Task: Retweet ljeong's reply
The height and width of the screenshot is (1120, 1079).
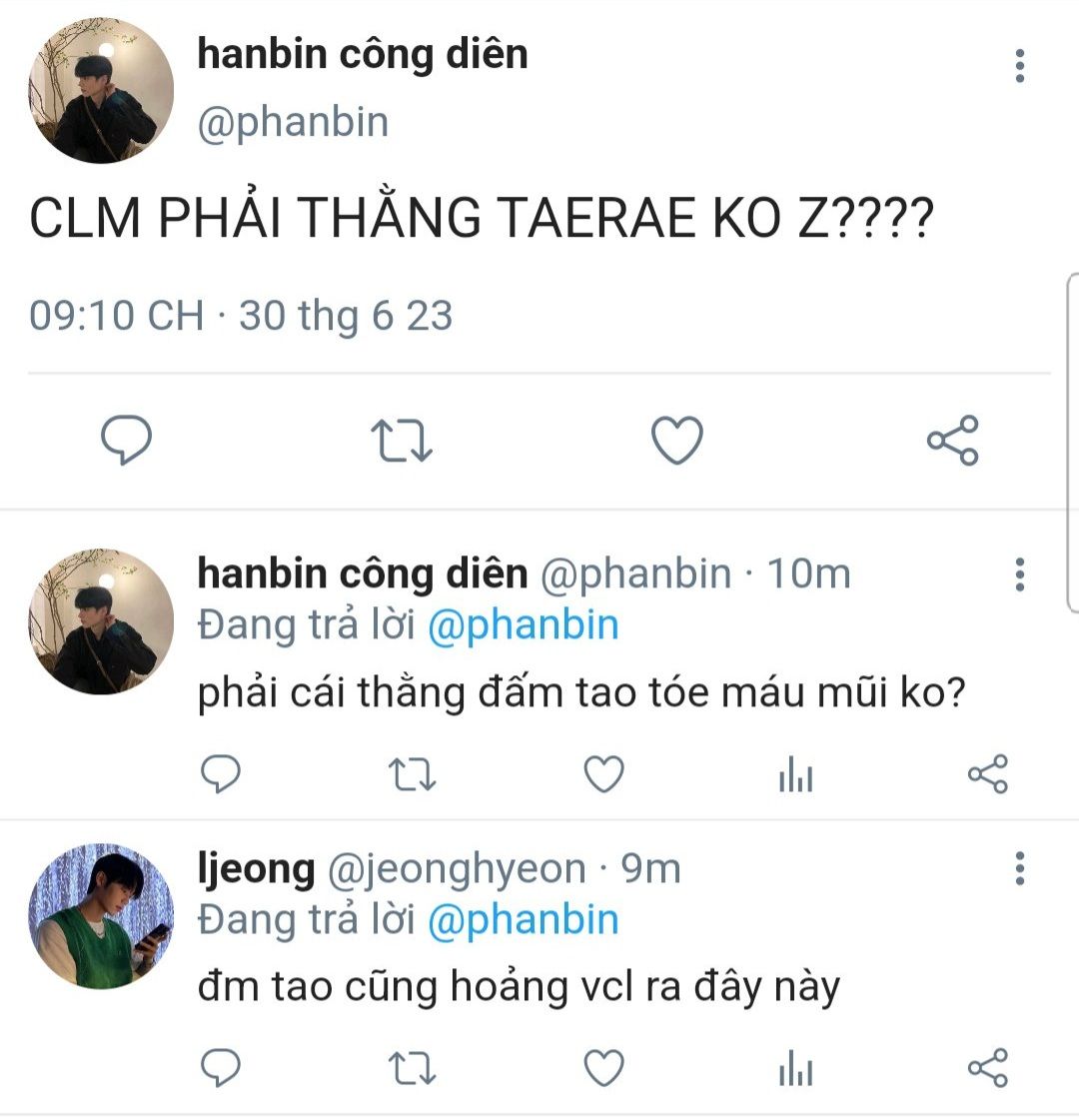Action: click(x=412, y=1069)
